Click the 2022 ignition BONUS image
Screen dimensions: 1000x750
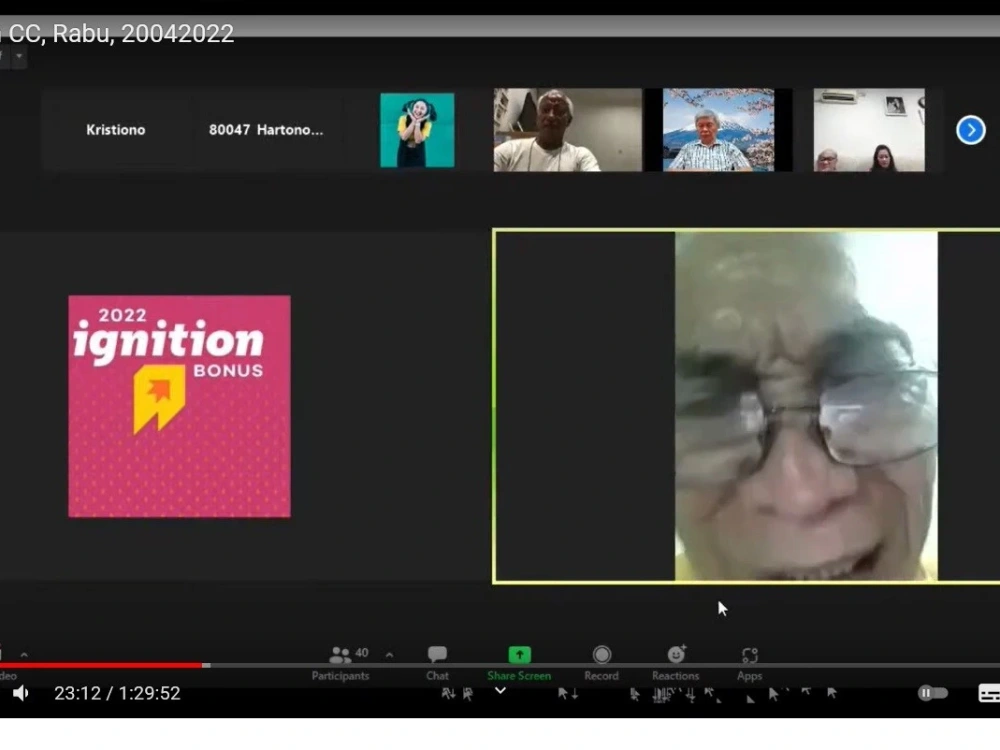pos(179,406)
